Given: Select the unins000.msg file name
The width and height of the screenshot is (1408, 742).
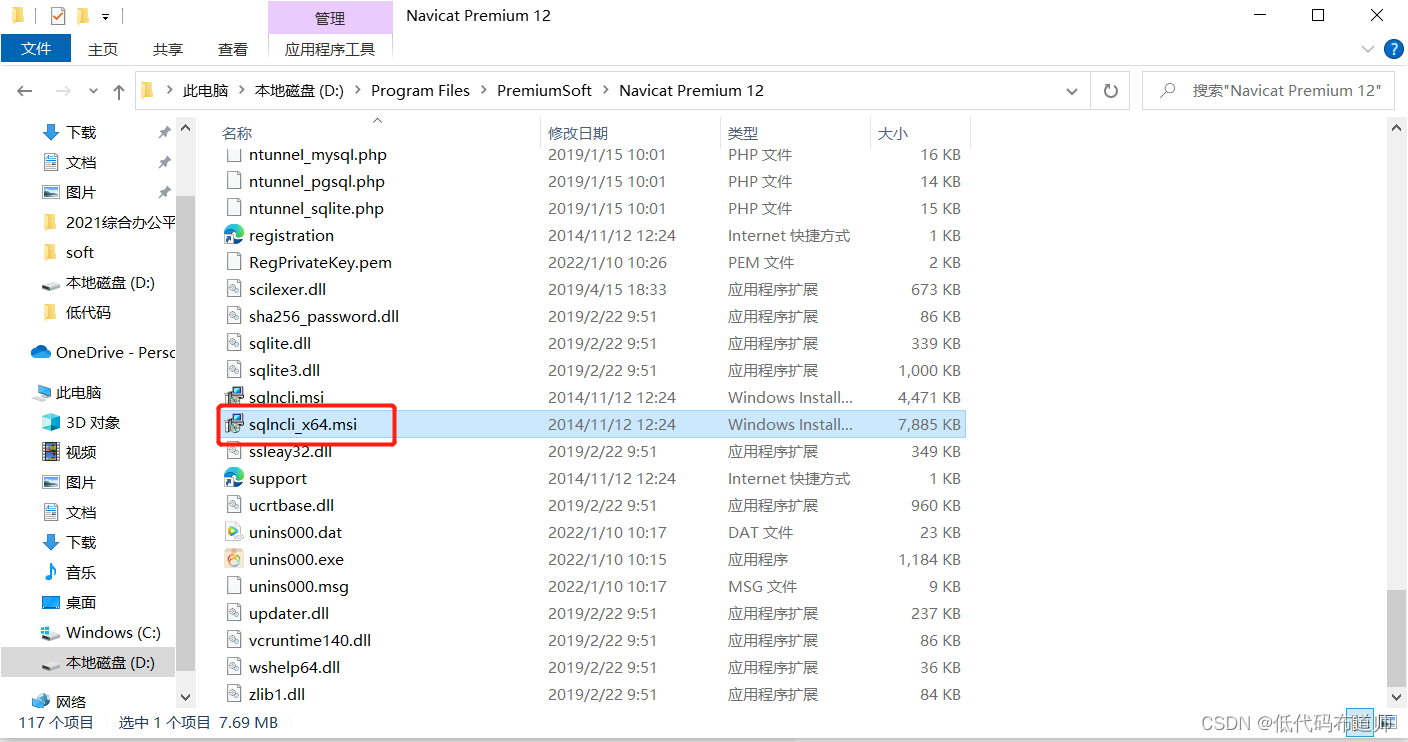Looking at the screenshot, I should [299, 586].
